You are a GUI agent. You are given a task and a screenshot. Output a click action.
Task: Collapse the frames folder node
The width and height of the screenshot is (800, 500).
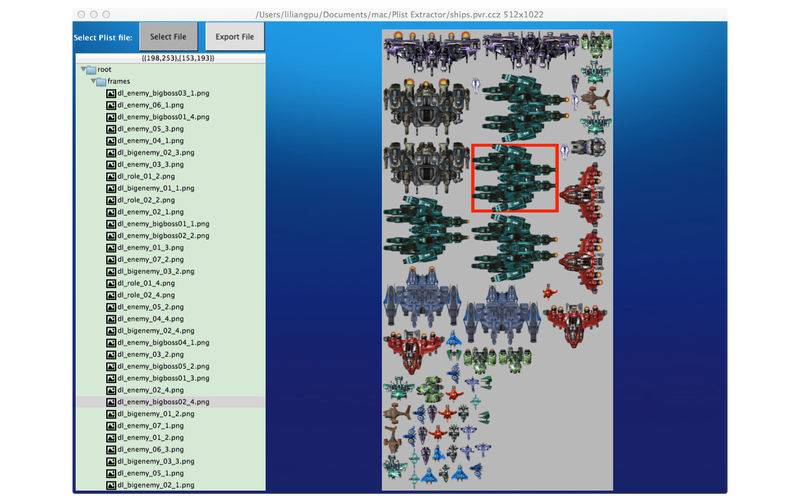(x=93, y=81)
